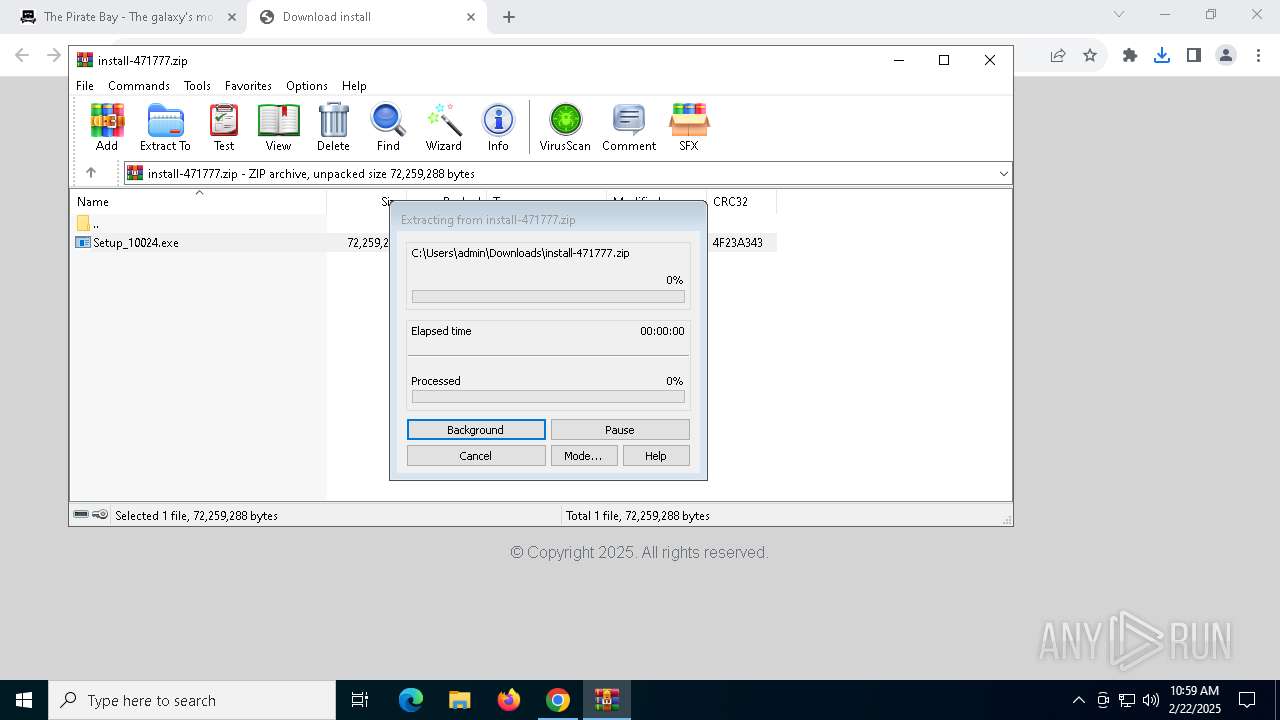The image size is (1280, 720).
Task: Cancel the extraction
Action: click(476, 455)
